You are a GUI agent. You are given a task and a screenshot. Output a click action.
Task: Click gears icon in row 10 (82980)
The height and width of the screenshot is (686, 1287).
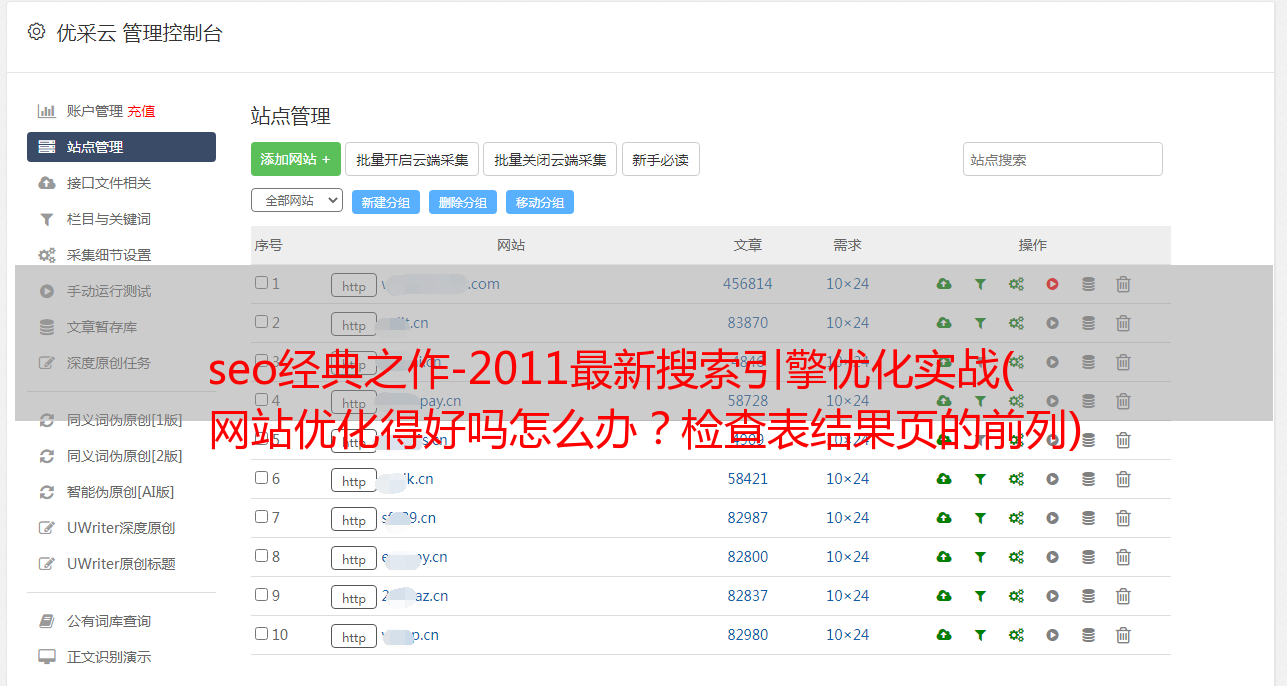[1016, 635]
